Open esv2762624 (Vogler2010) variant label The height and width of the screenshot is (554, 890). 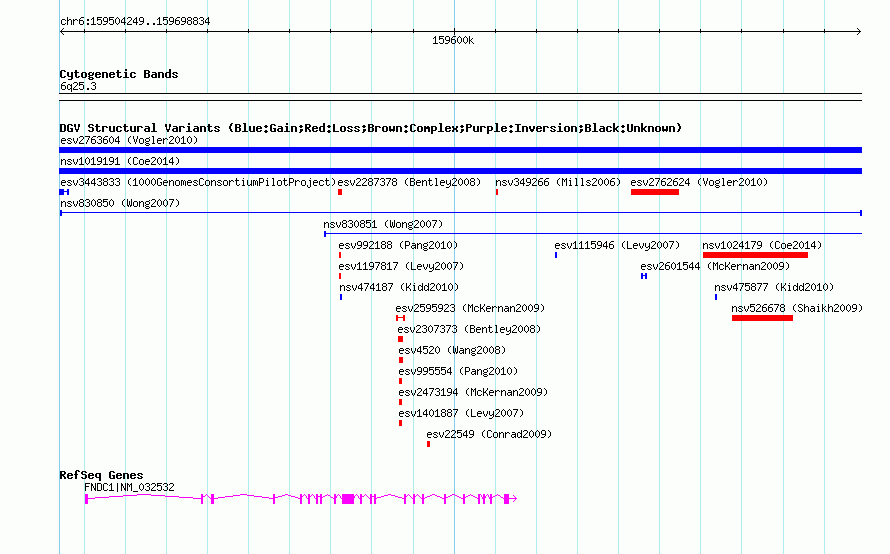[699, 182]
